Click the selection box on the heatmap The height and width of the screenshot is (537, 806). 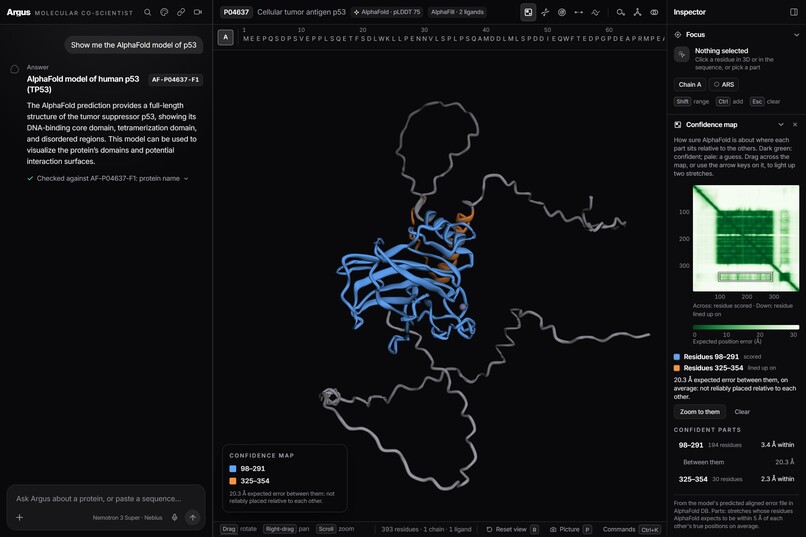pyautogui.click(x=745, y=276)
